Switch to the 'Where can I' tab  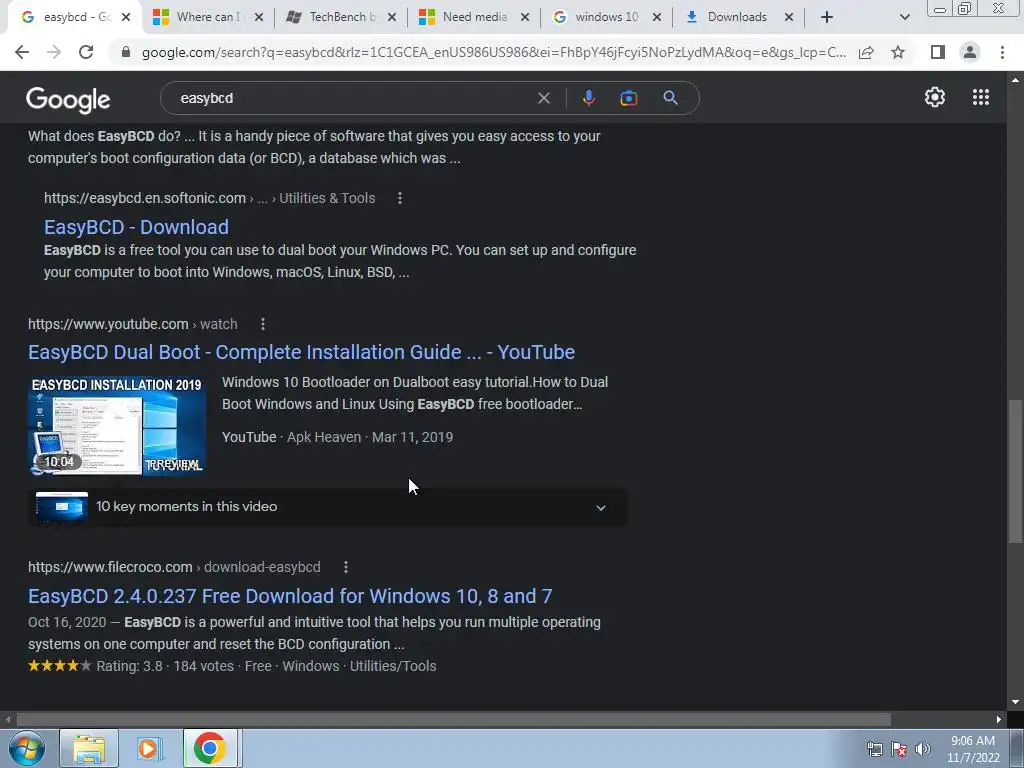click(208, 17)
